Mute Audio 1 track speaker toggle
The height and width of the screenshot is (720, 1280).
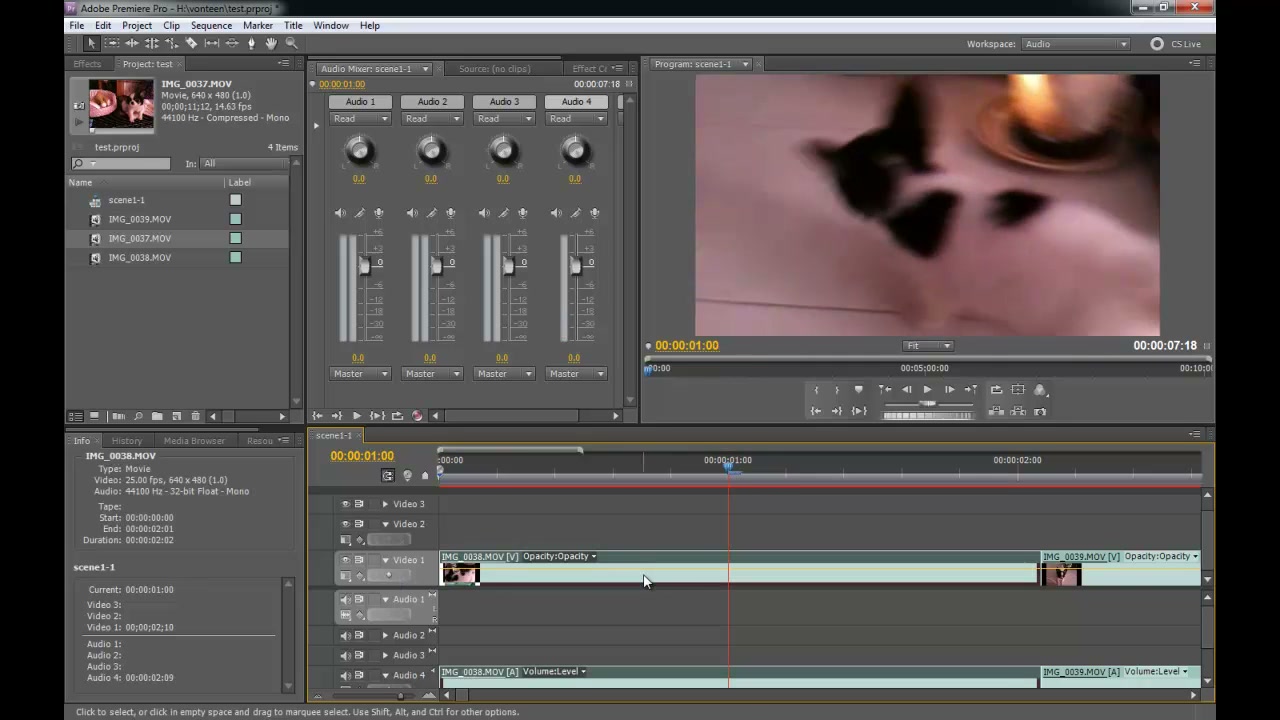[x=345, y=600]
